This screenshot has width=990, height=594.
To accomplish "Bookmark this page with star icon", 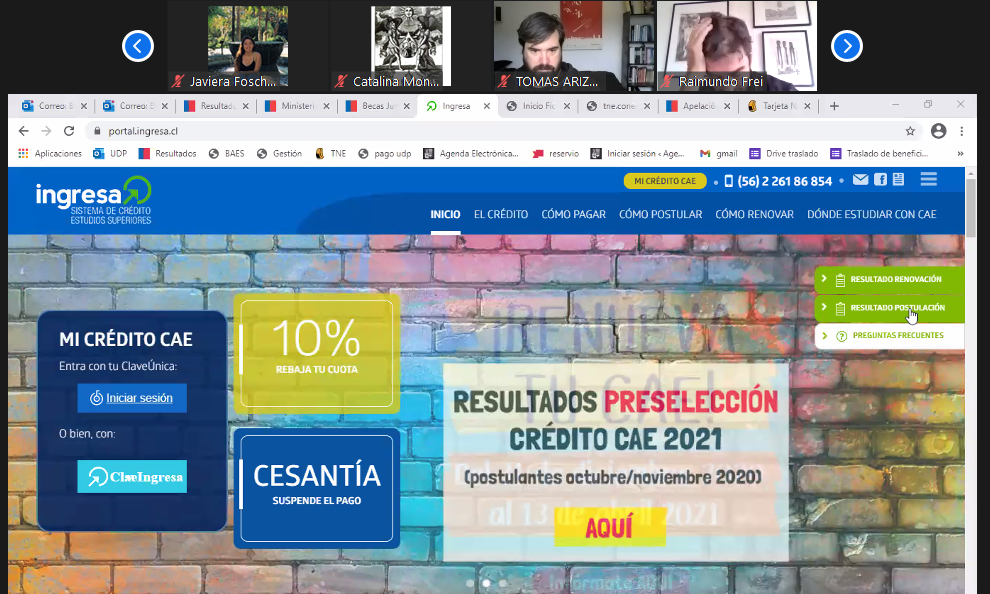I will pyautogui.click(x=910, y=131).
